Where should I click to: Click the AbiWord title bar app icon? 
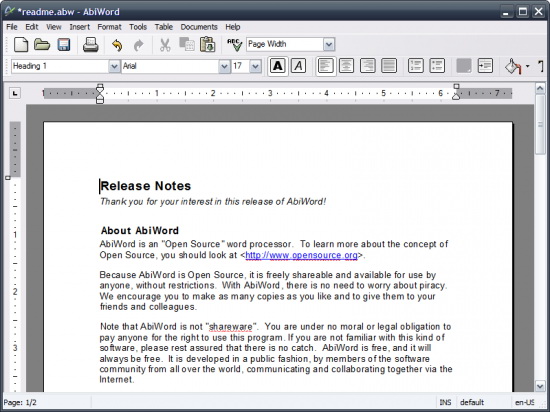(9, 11)
